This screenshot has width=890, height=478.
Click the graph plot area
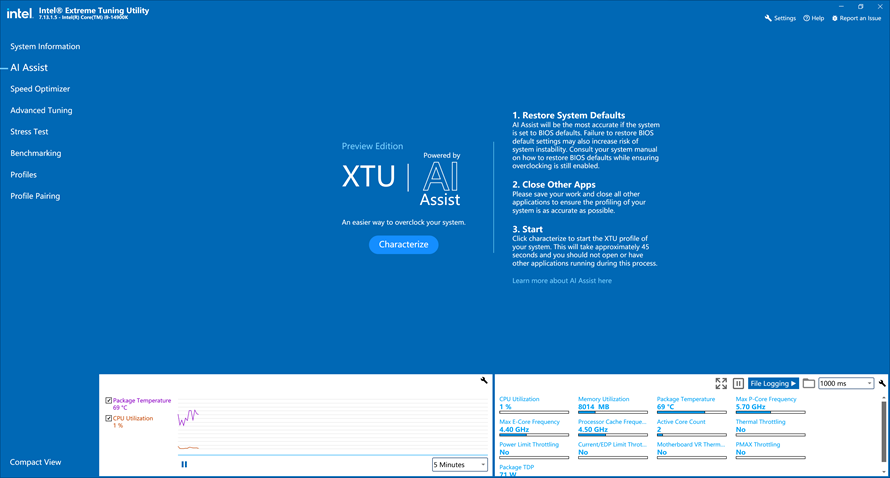click(332, 426)
